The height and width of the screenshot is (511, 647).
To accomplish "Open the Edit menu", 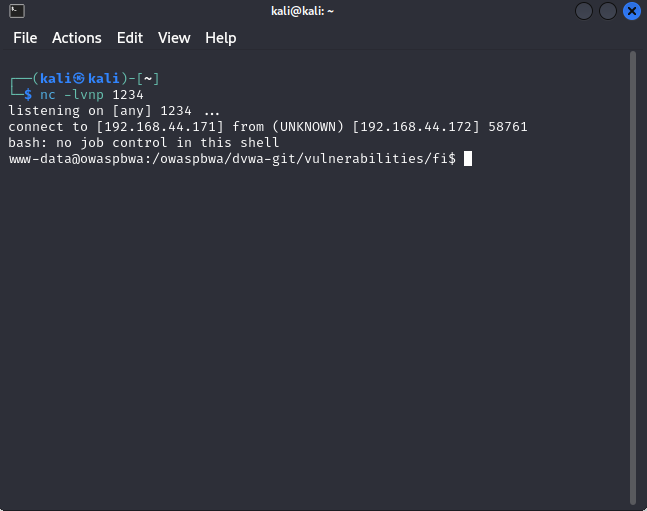I will (130, 38).
